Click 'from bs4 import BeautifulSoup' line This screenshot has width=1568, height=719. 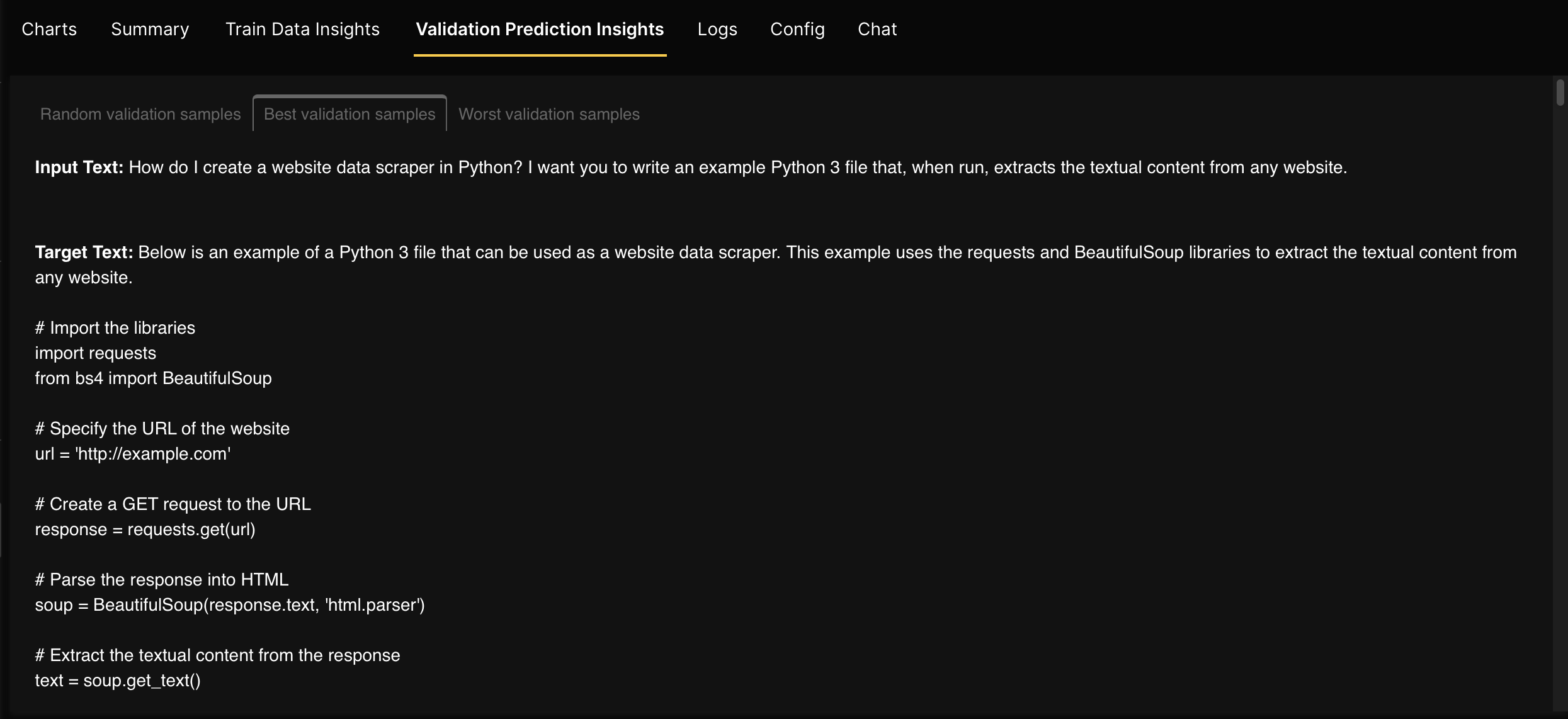(153, 378)
